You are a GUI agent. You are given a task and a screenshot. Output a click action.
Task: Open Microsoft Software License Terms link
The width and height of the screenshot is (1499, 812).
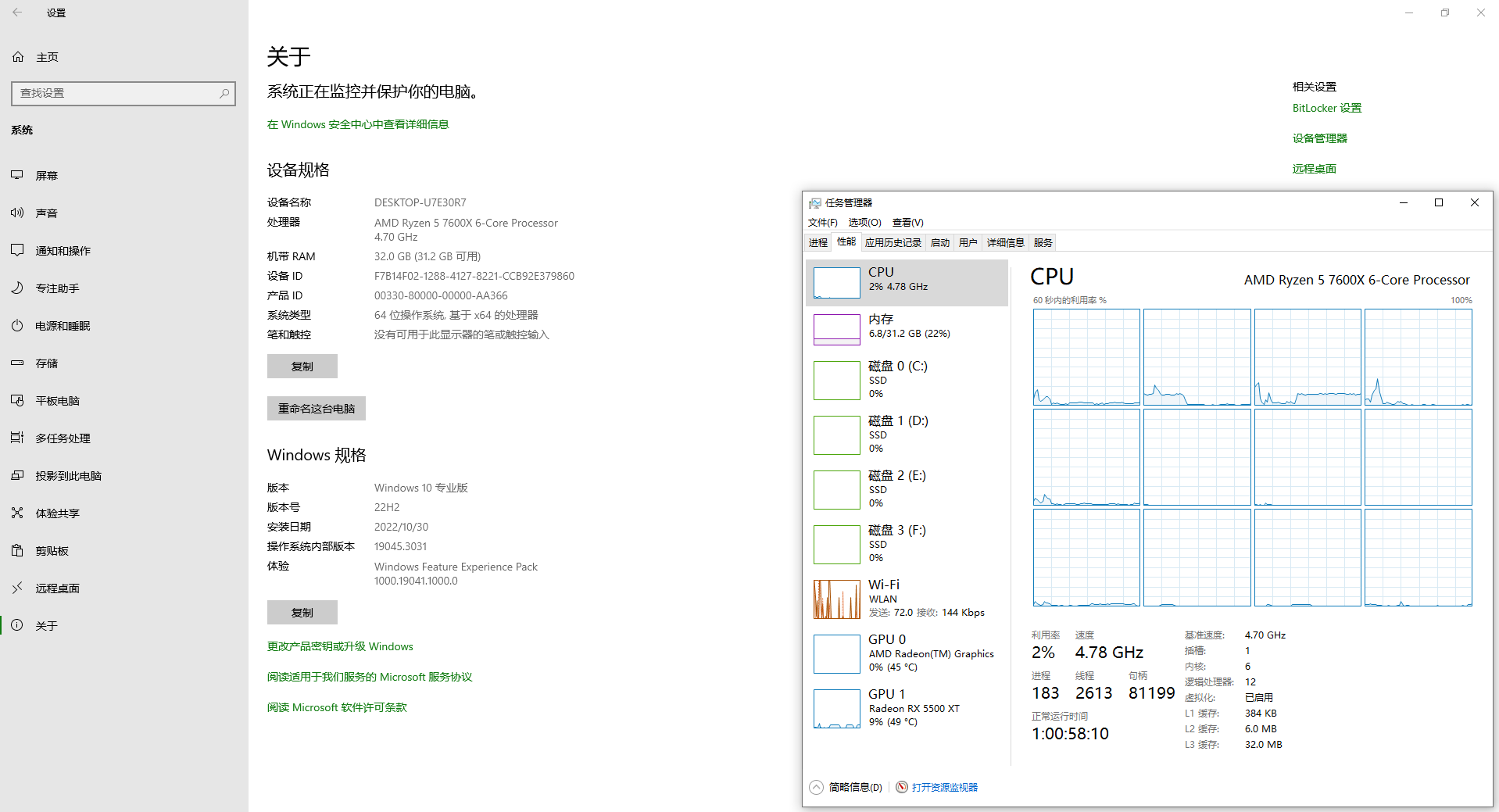point(337,707)
